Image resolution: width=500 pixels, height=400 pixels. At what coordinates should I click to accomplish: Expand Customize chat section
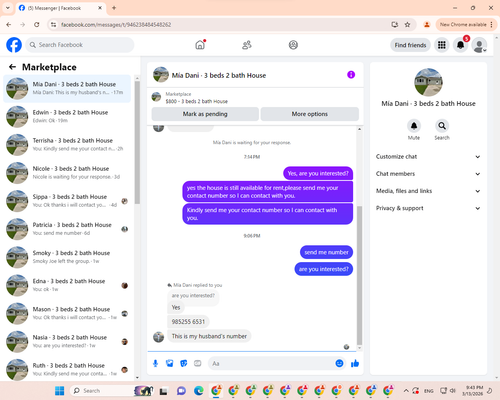coord(428,157)
